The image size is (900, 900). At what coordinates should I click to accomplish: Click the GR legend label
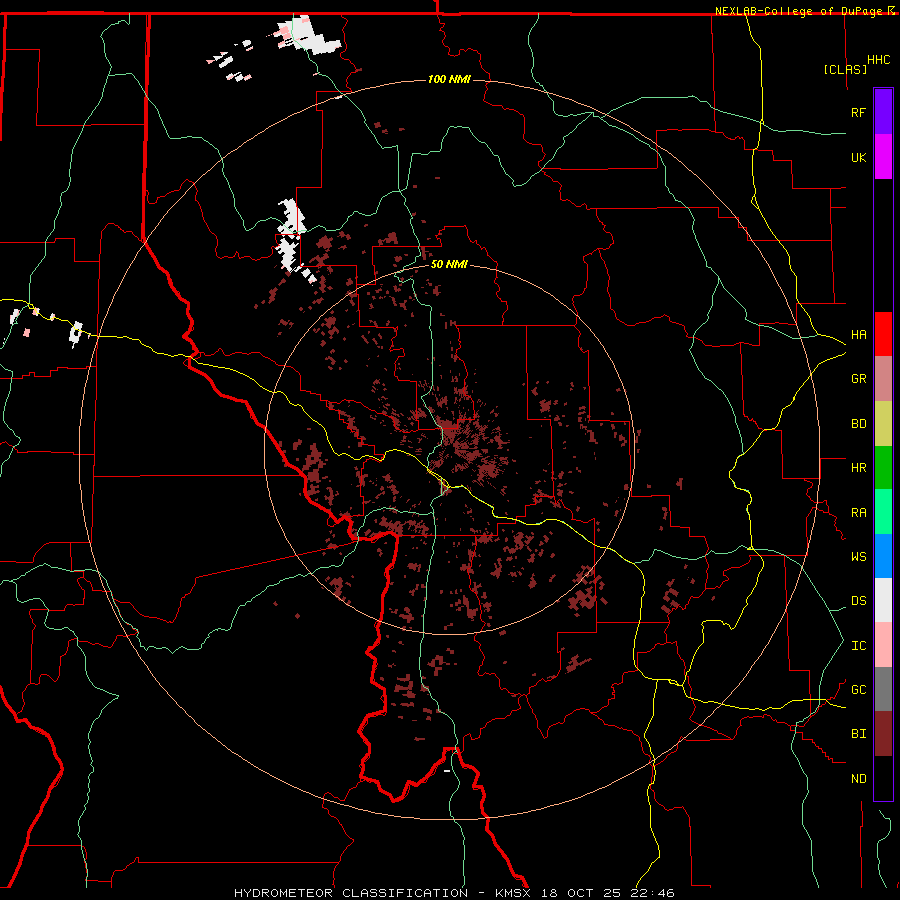(858, 379)
